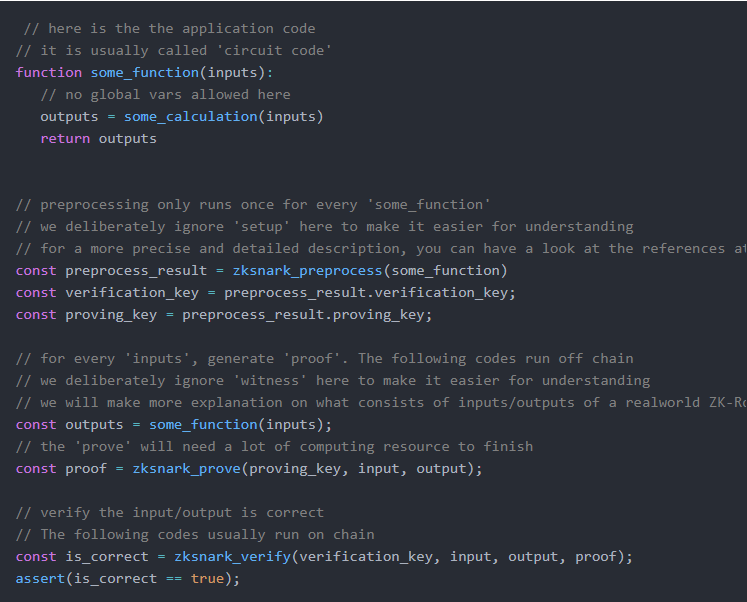This screenshot has width=747, height=602.
Task: Click the 'some_calculation' function call
Action: tap(190, 117)
